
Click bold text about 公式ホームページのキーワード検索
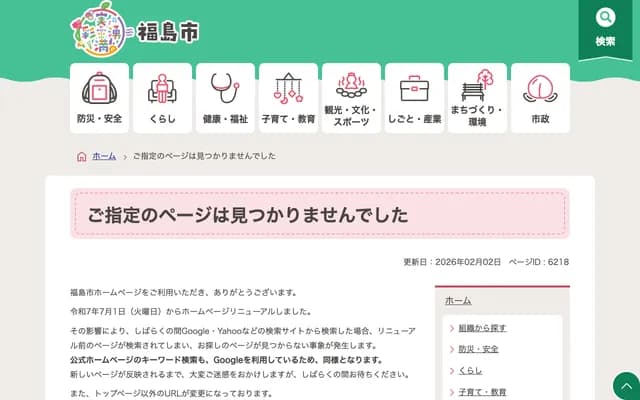(x=227, y=360)
